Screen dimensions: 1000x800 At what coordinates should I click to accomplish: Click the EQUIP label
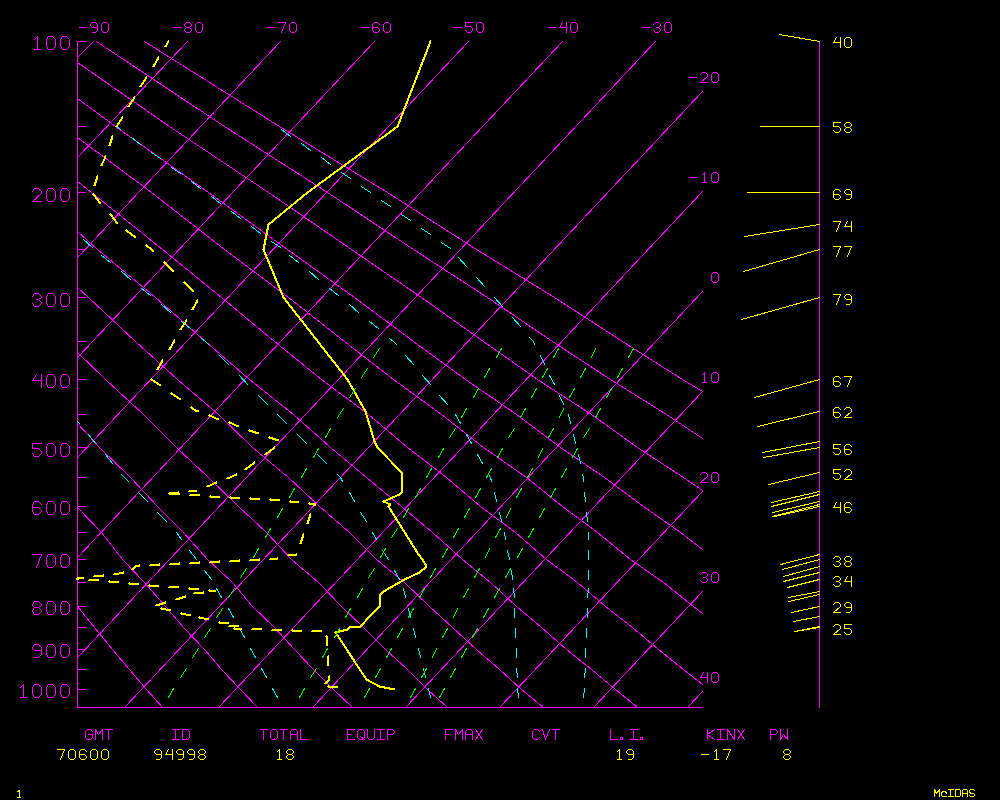[x=371, y=735]
